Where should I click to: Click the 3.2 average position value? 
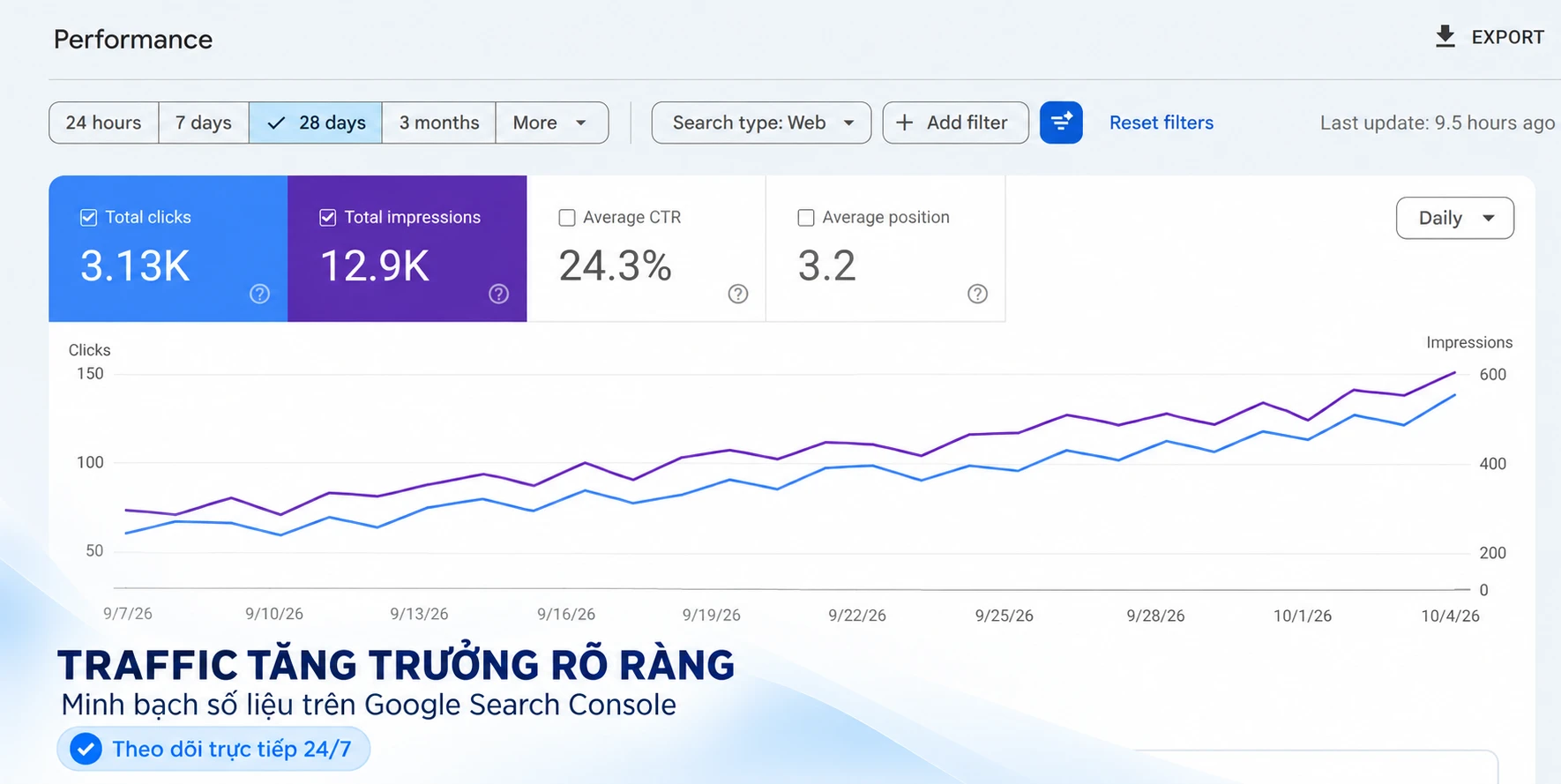coord(827,265)
